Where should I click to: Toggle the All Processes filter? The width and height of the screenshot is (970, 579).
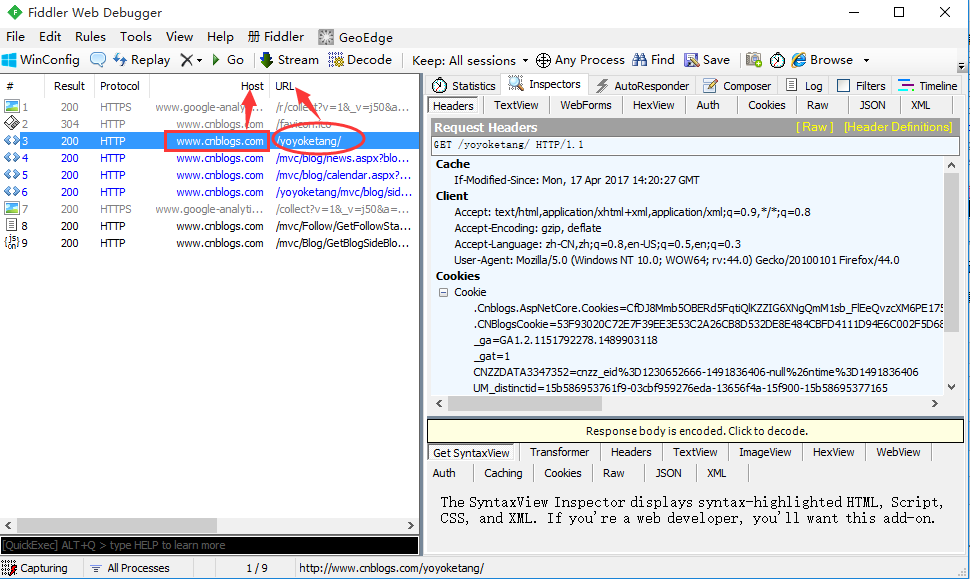pos(129,568)
